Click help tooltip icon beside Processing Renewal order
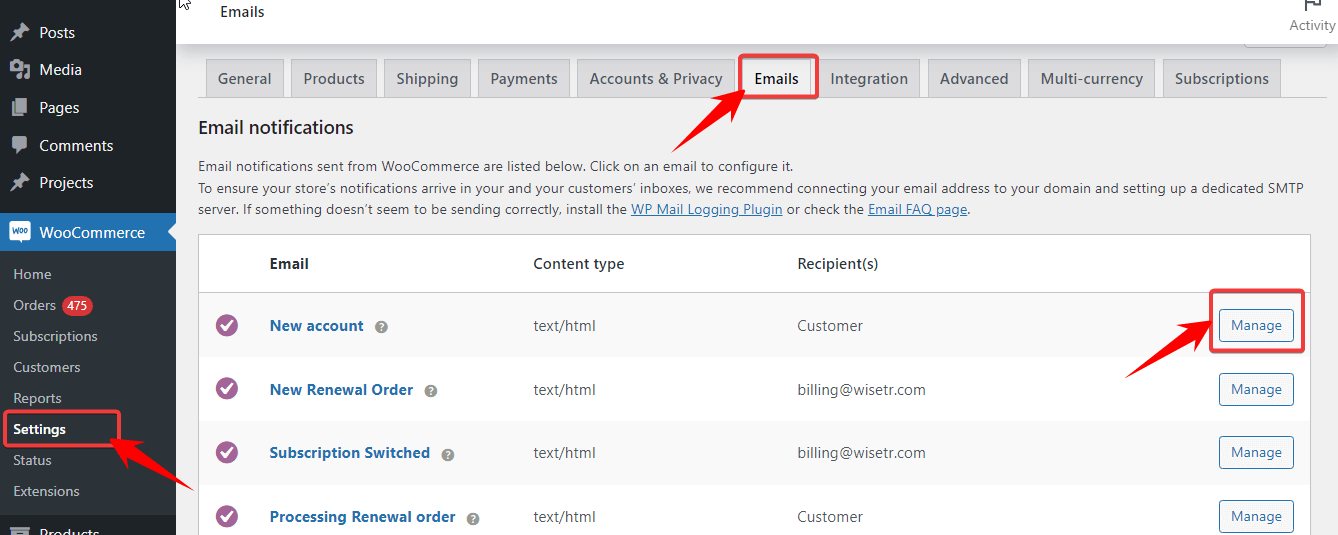 (472, 518)
